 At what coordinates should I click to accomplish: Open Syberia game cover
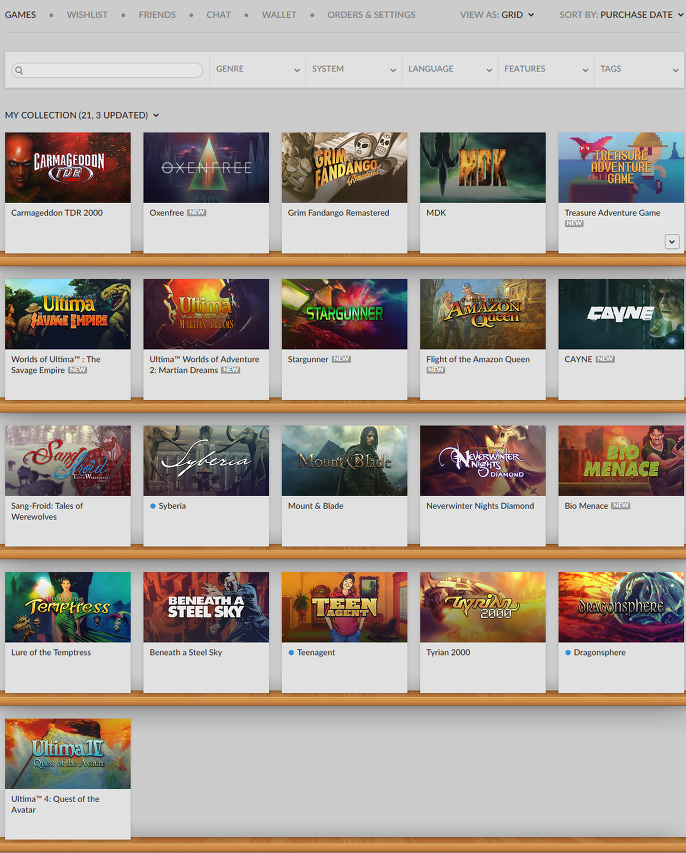[206, 461]
